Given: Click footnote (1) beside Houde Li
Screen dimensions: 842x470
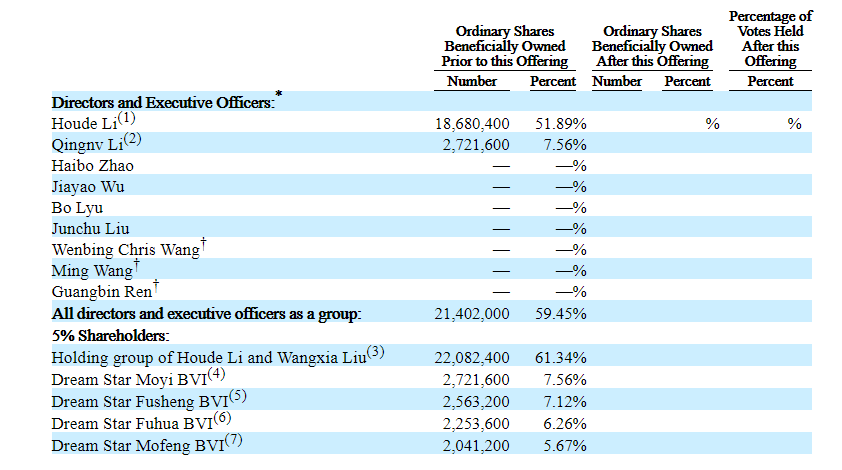Looking at the screenshot, I should click(x=126, y=119).
